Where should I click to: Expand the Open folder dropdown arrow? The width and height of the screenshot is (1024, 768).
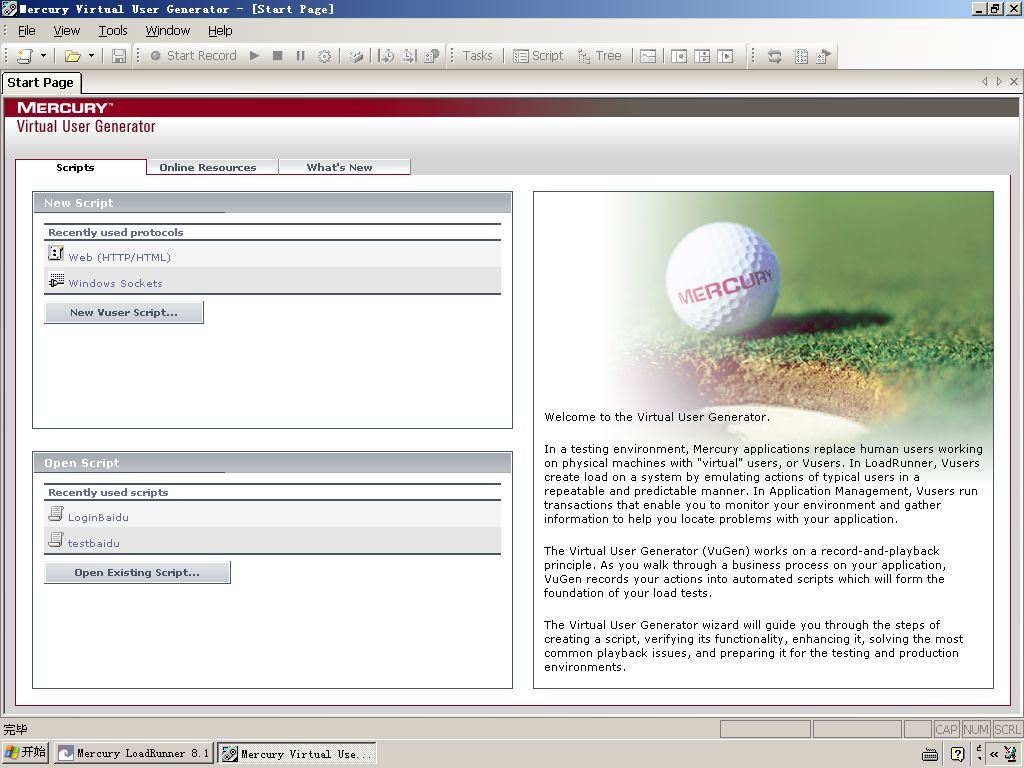point(91,56)
